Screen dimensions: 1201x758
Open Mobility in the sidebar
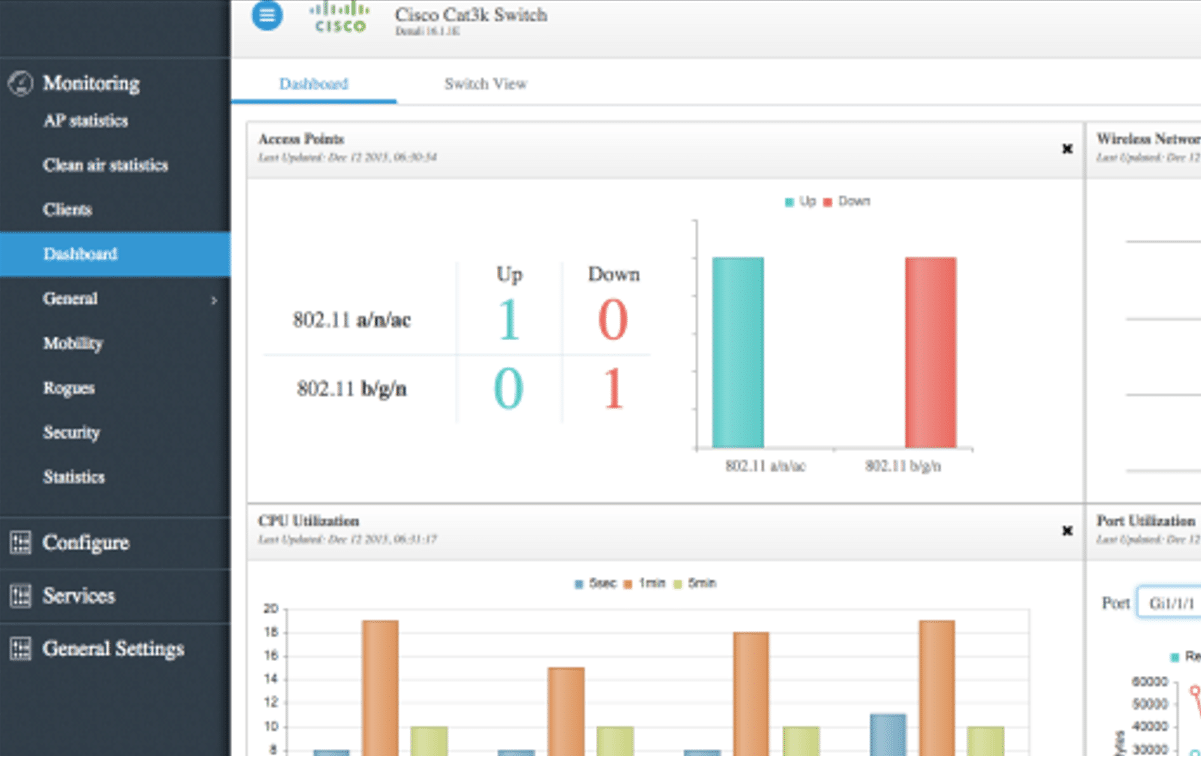(x=73, y=343)
